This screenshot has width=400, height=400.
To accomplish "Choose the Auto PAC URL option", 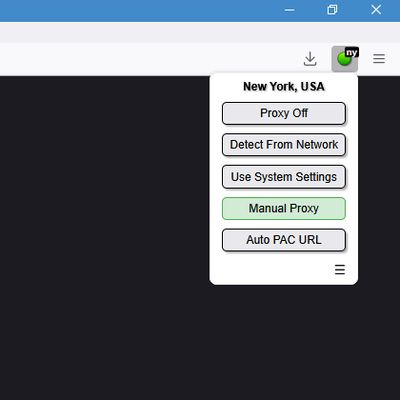I will (284, 240).
